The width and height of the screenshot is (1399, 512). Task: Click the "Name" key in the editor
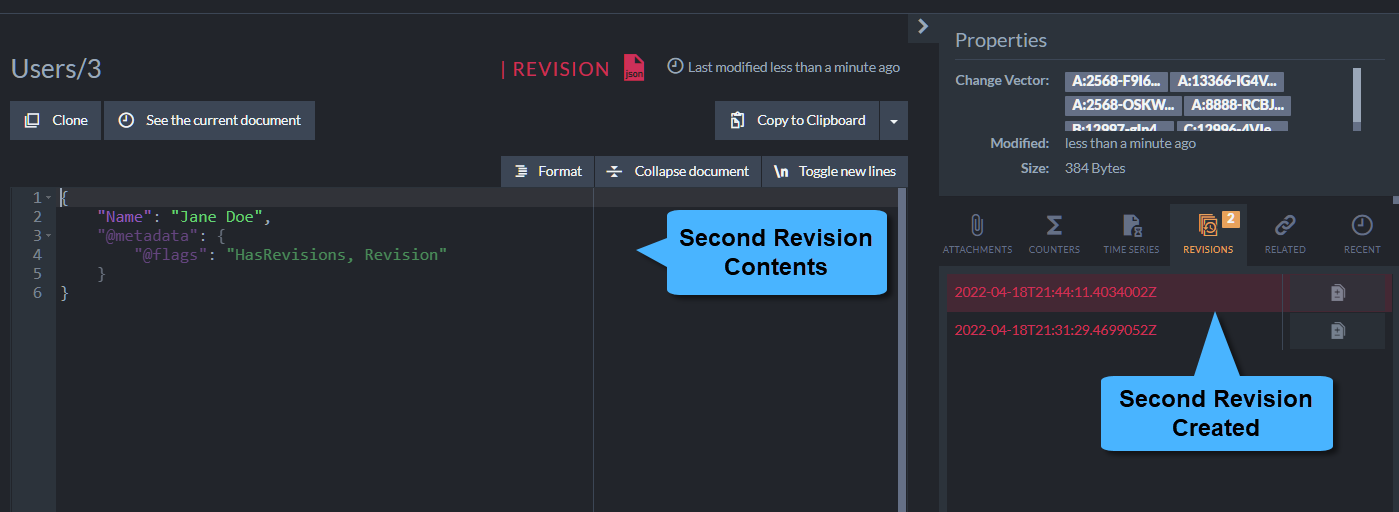(125, 216)
